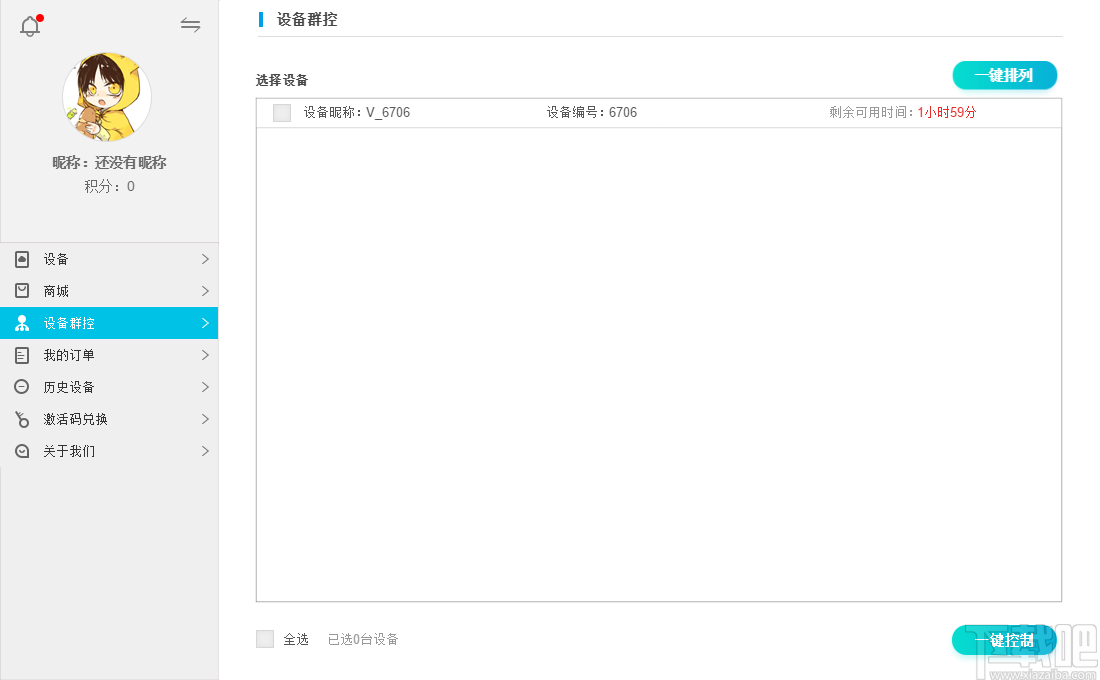Select the 历史设备 history devices icon

pyautogui.click(x=21, y=387)
